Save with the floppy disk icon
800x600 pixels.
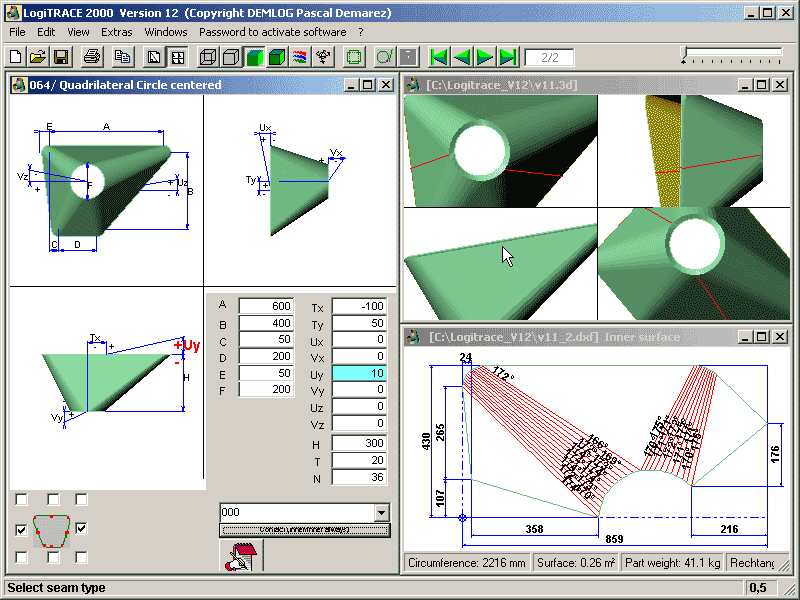click(61, 57)
